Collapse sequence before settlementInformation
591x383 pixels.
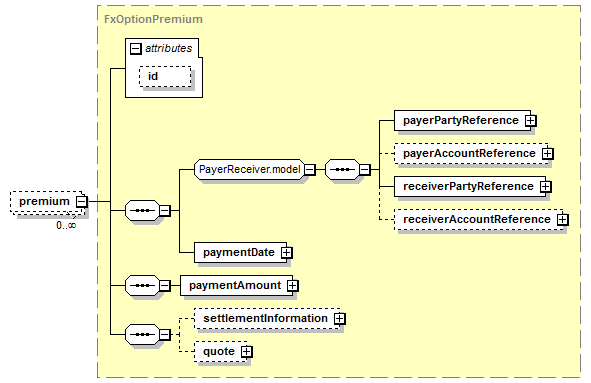[165, 334]
